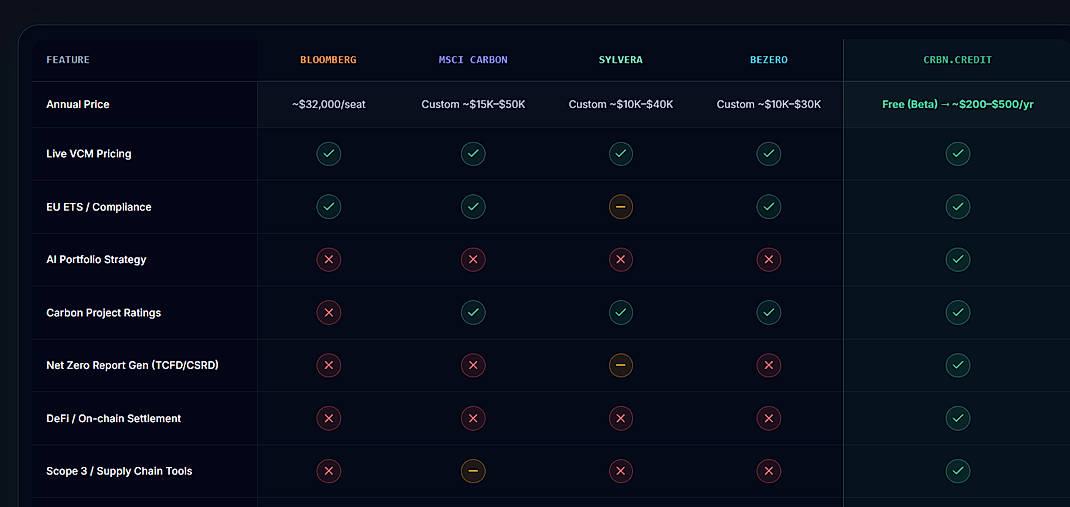This screenshot has width=1070, height=507.
Task: Select the CRBN.CREDIT column header
Action: [957, 60]
